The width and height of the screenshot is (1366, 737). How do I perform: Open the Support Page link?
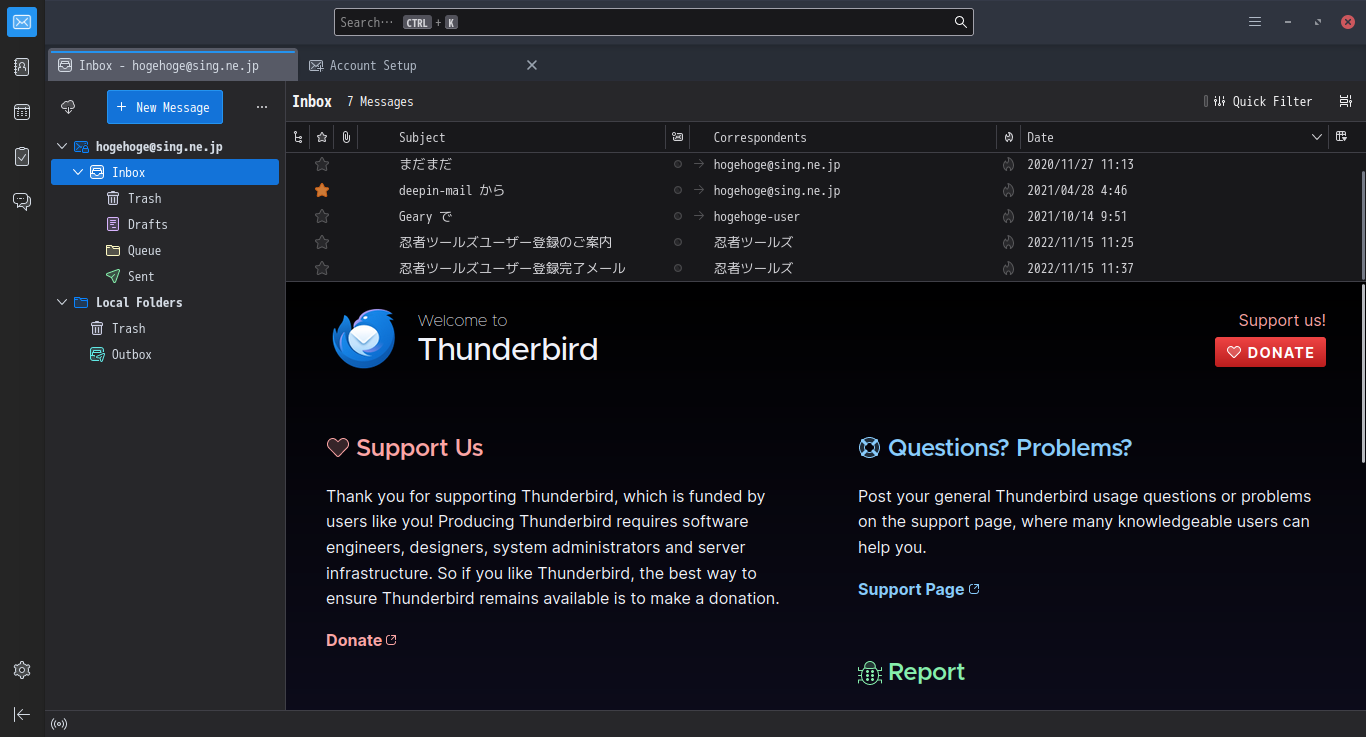[919, 589]
